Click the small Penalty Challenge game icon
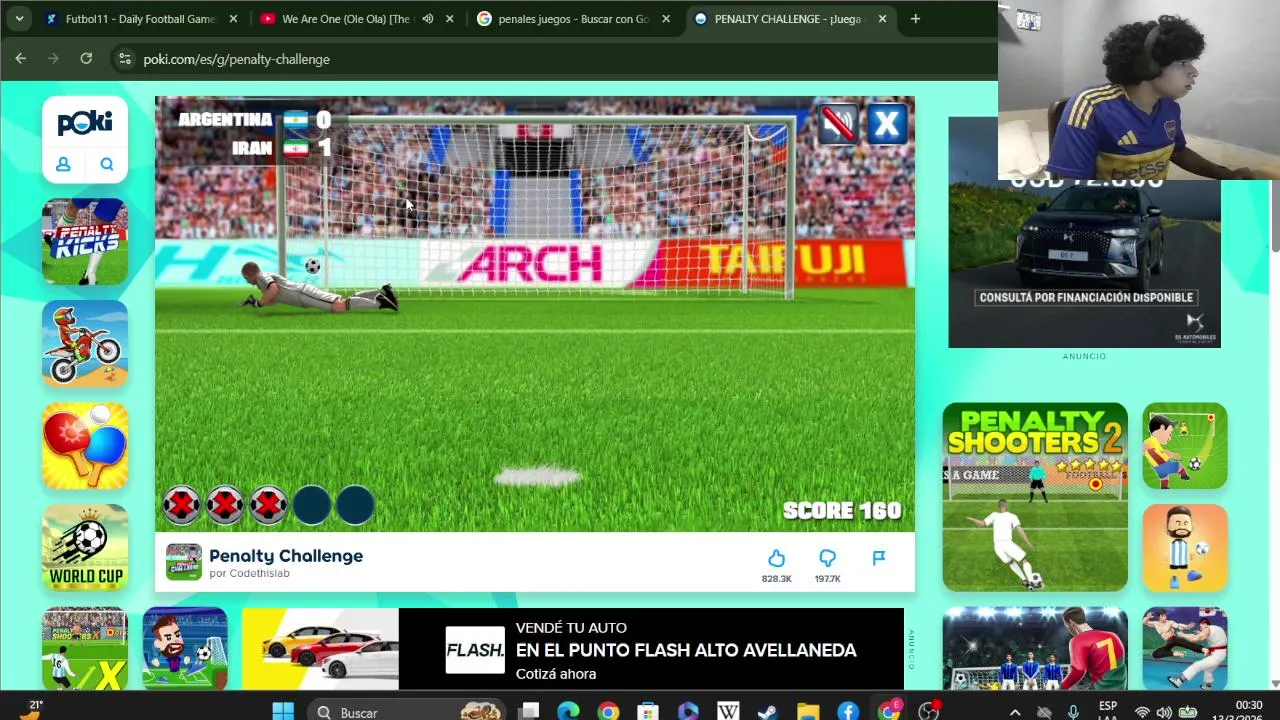The height and width of the screenshot is (720, 1280). click(183, 562)
